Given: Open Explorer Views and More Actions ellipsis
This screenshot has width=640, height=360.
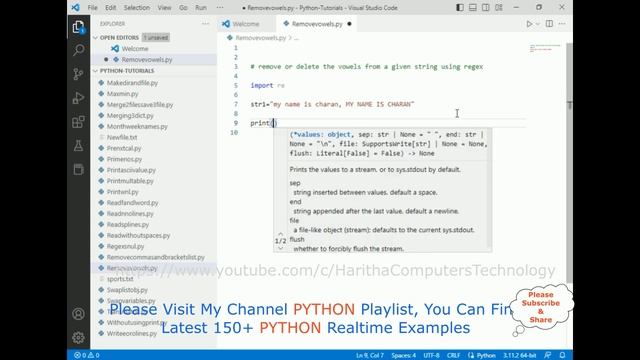Looking at the screenshot, I should tap(205, 24).
